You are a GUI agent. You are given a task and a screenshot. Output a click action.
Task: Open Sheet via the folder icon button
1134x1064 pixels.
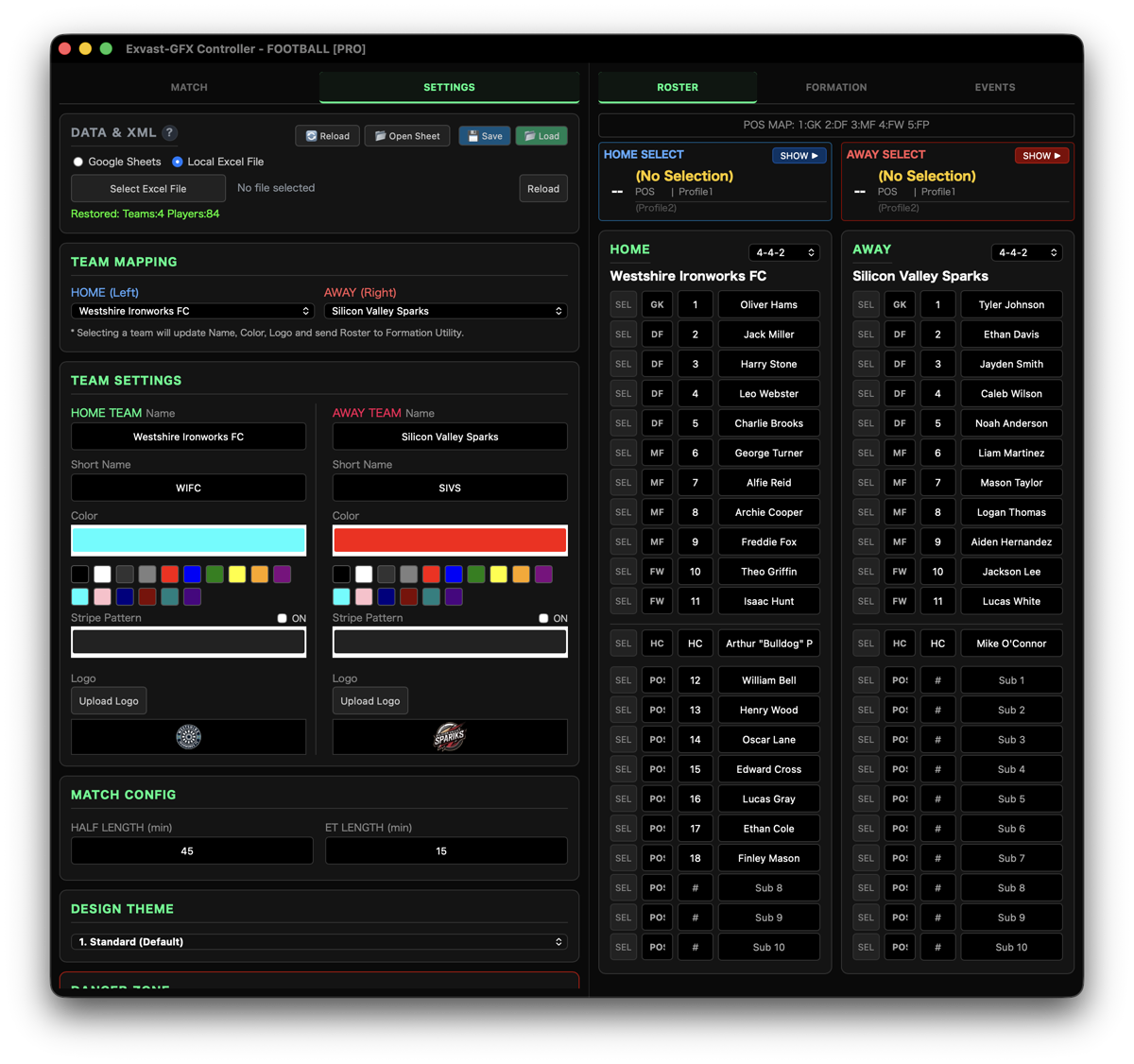[x=407, y=136]
